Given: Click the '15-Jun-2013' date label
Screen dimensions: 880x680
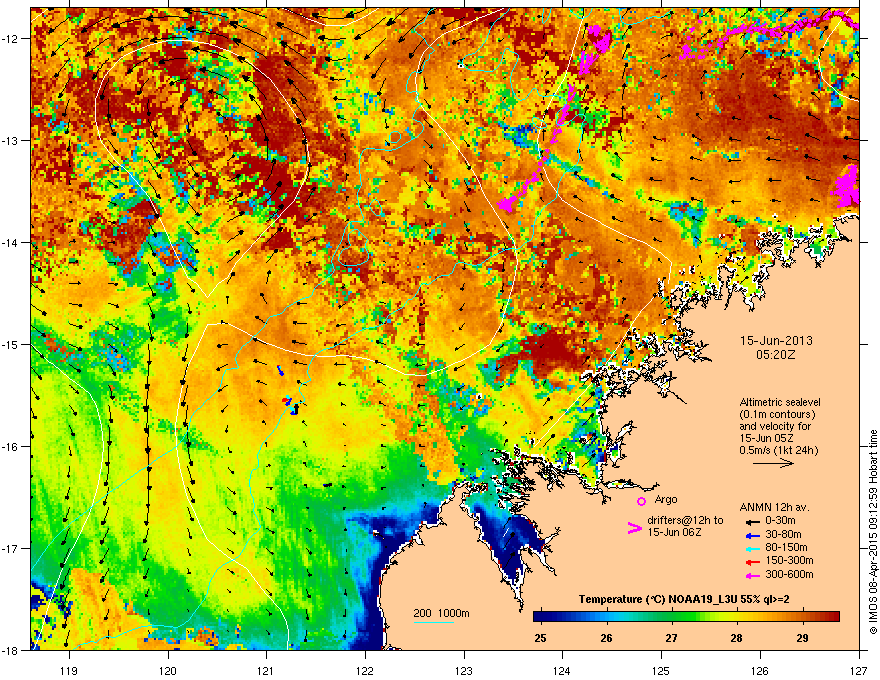Looking at the screenshot, I should [776, 341].
